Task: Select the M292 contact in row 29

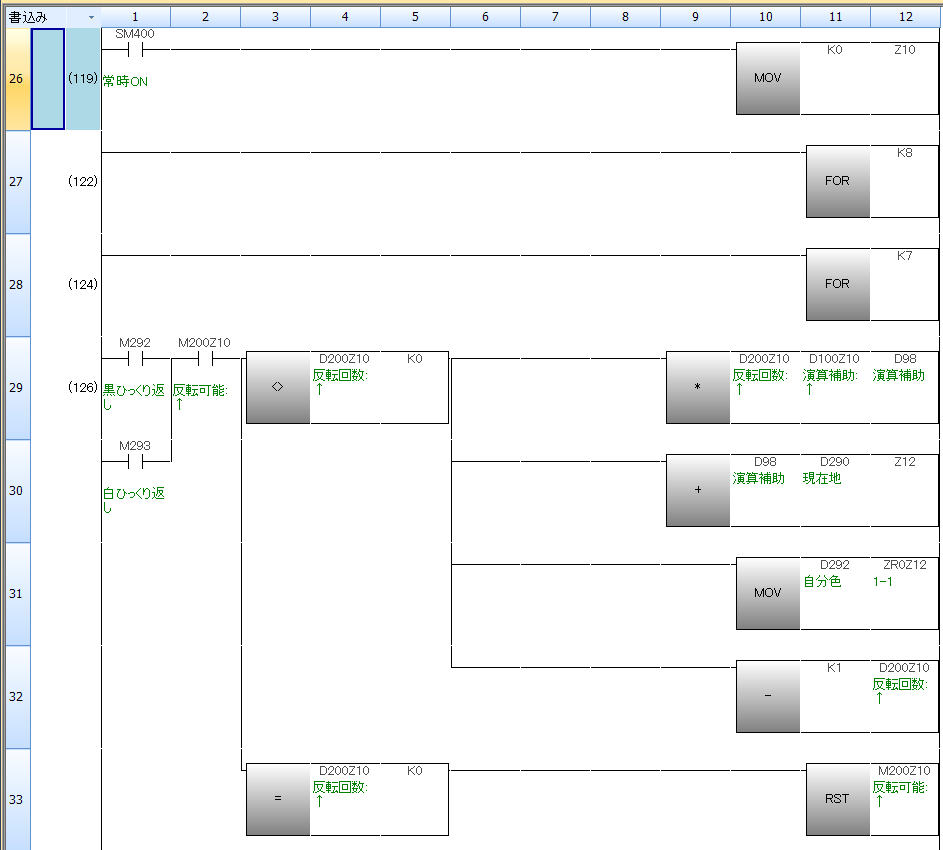Action: point(135,359)
